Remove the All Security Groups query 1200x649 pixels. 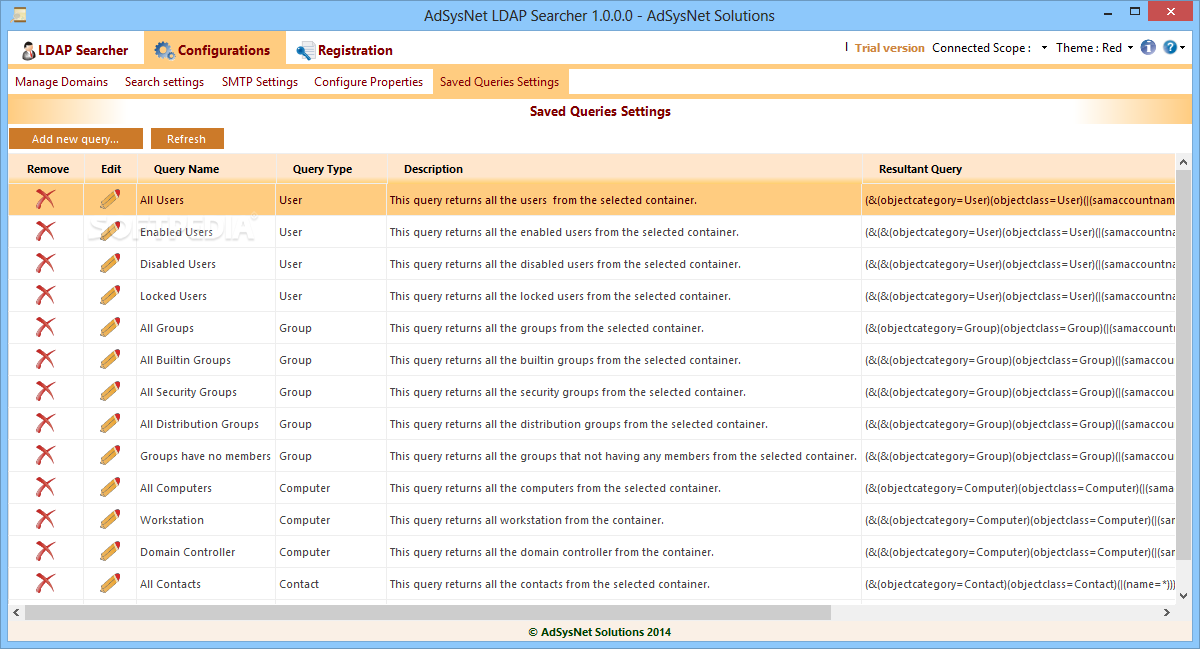[x=45, y=392]
